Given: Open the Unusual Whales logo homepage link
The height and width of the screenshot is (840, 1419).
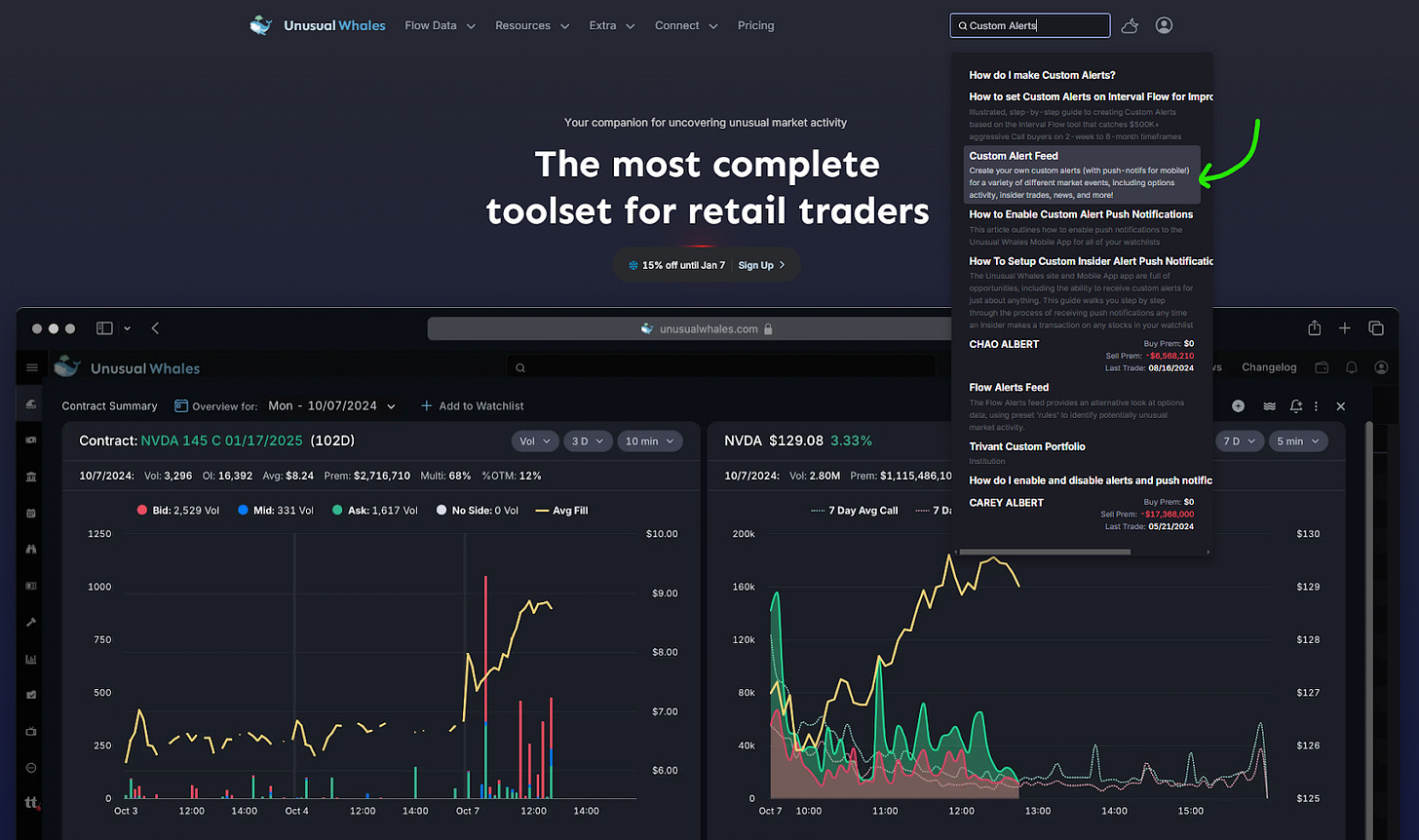Looking at the screenshot, I should tap(318, 25).
